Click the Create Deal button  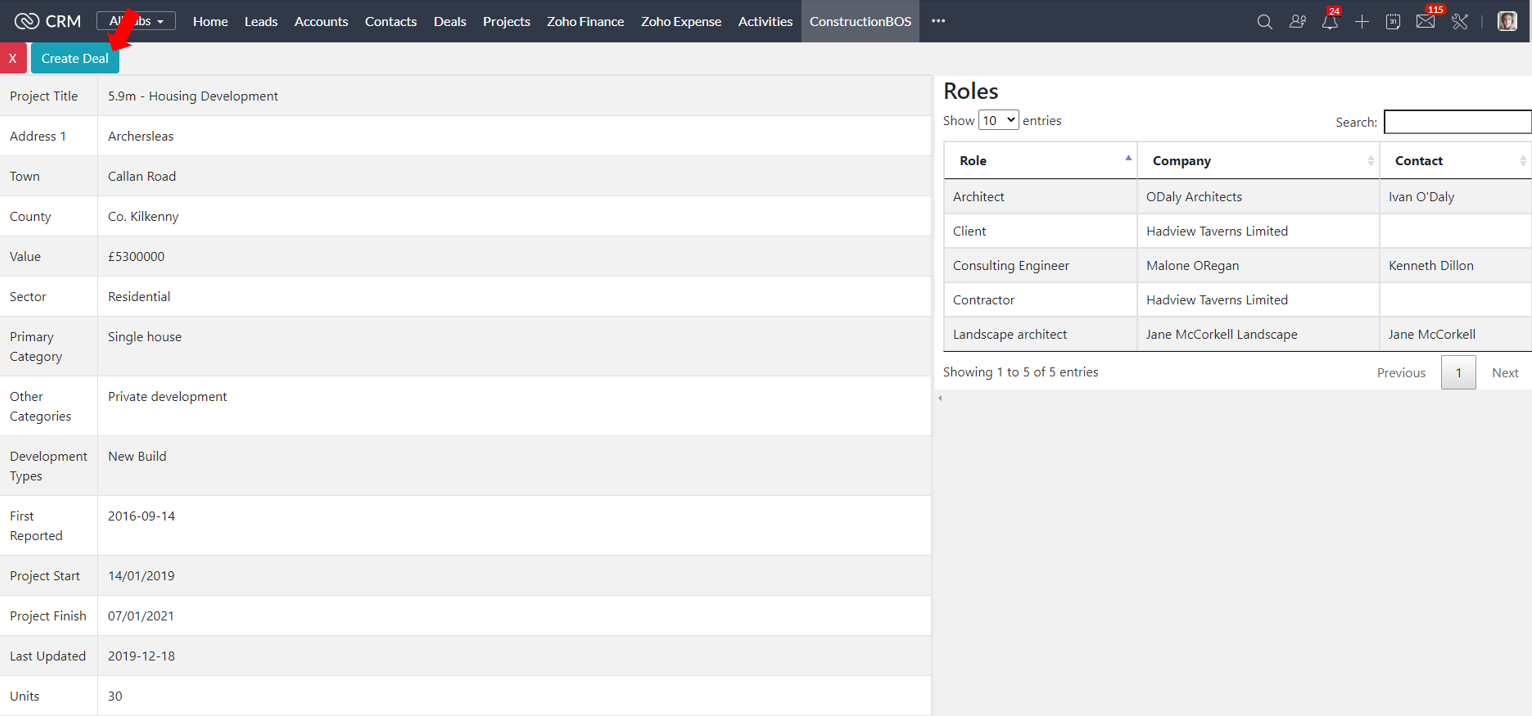tap(75, 58)
